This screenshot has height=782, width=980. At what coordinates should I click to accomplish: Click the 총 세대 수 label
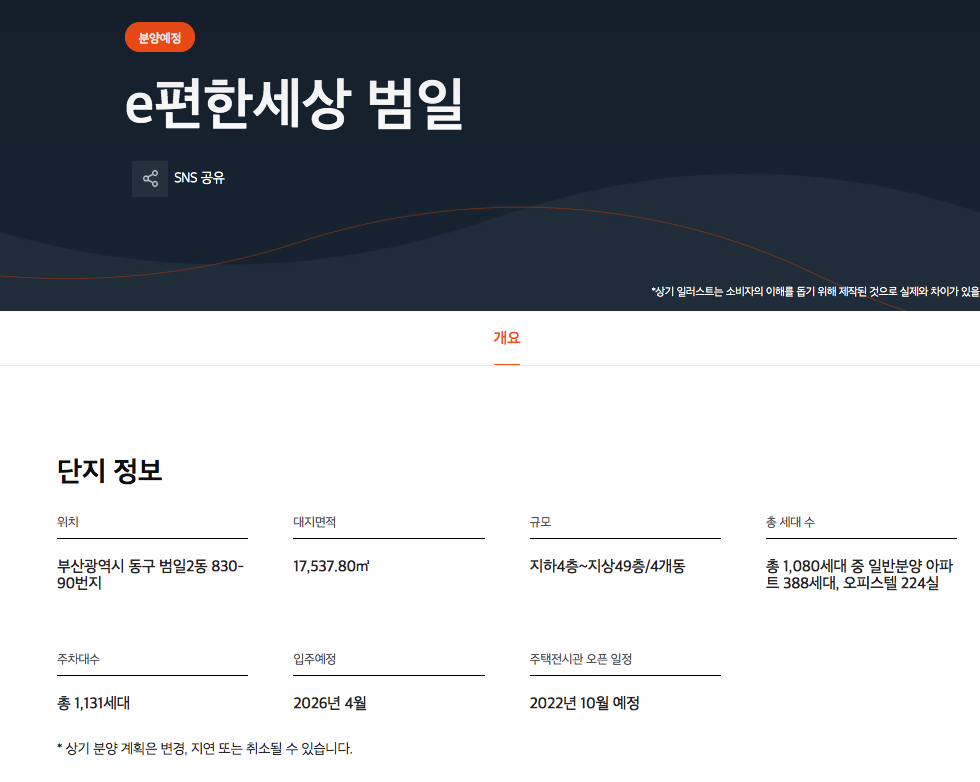click(790, 522)
